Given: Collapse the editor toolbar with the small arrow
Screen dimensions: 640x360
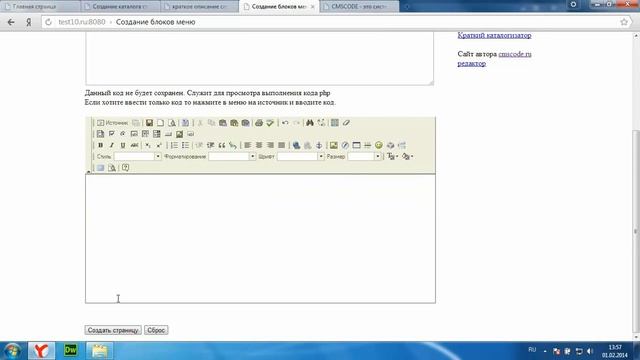Looking at the screenshot, I should 89,171.
